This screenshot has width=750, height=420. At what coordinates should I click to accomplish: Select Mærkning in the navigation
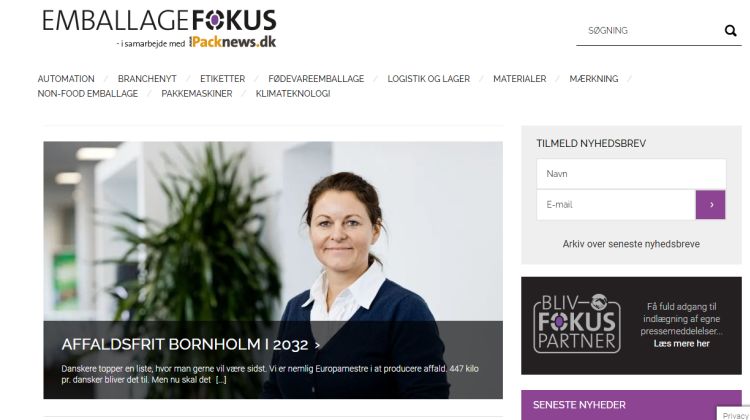coord(594,78)
